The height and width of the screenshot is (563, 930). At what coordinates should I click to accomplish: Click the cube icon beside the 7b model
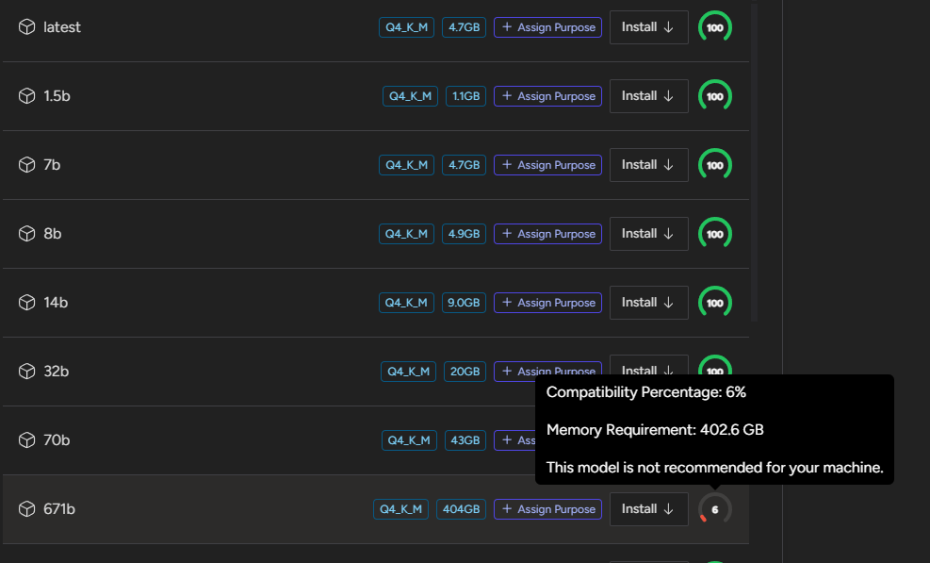pyautogui.click(x=27, y=164)
